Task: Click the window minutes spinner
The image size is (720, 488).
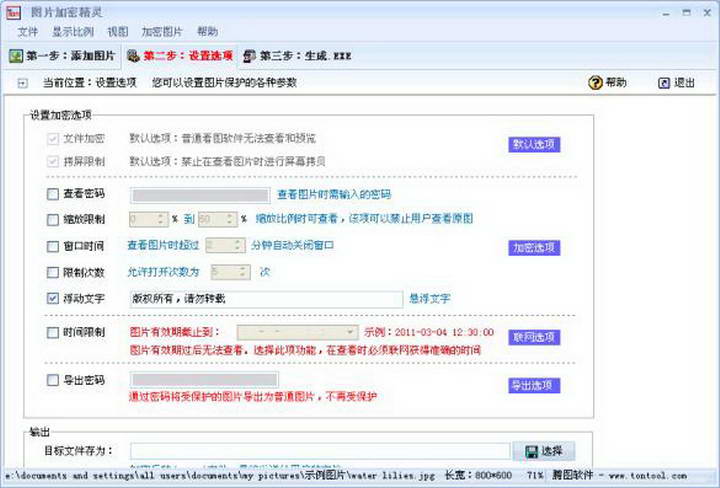Action: coord(225,246)
